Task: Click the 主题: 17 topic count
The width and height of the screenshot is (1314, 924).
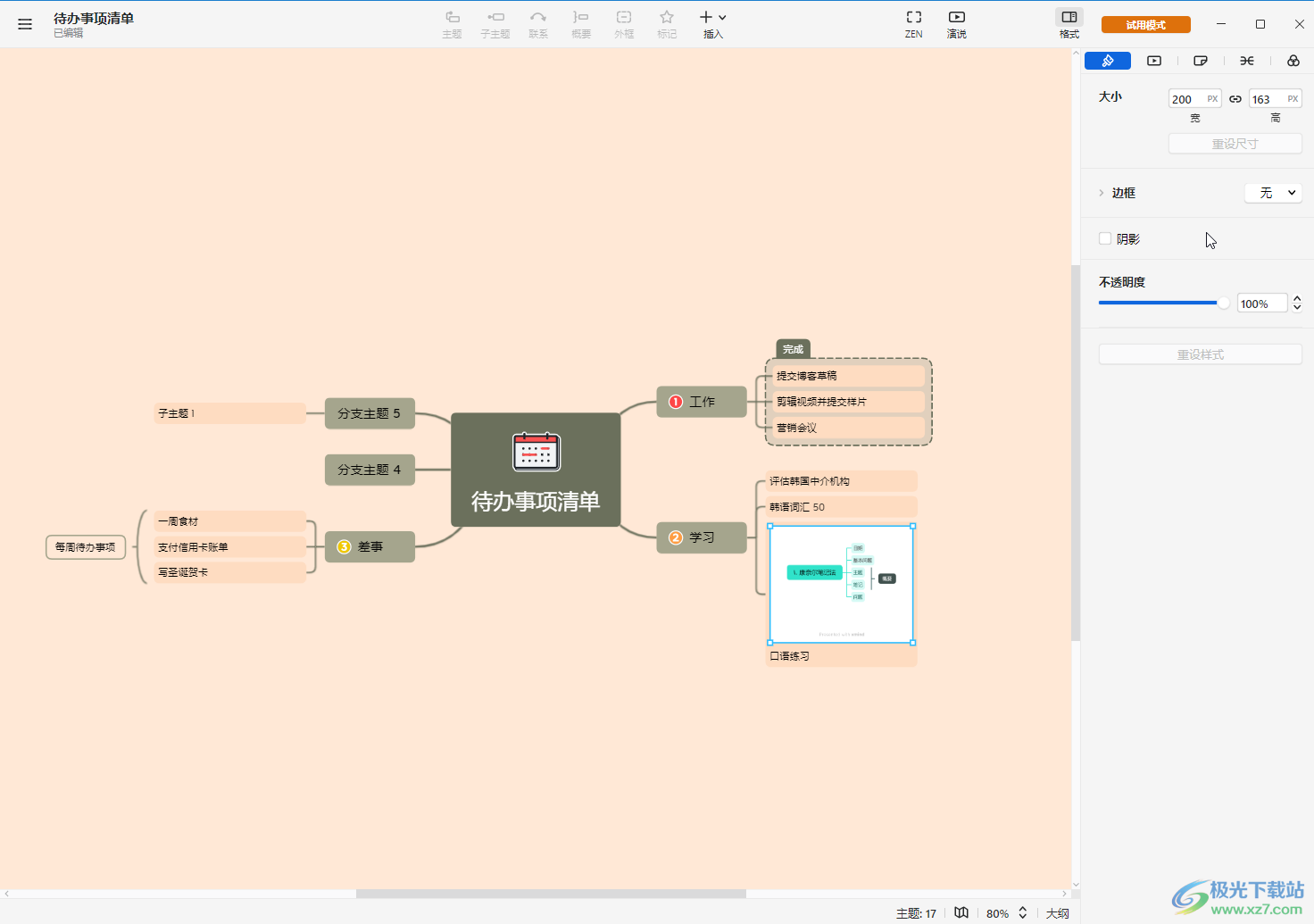Action: pyautogui.click(x=917, y=913)
